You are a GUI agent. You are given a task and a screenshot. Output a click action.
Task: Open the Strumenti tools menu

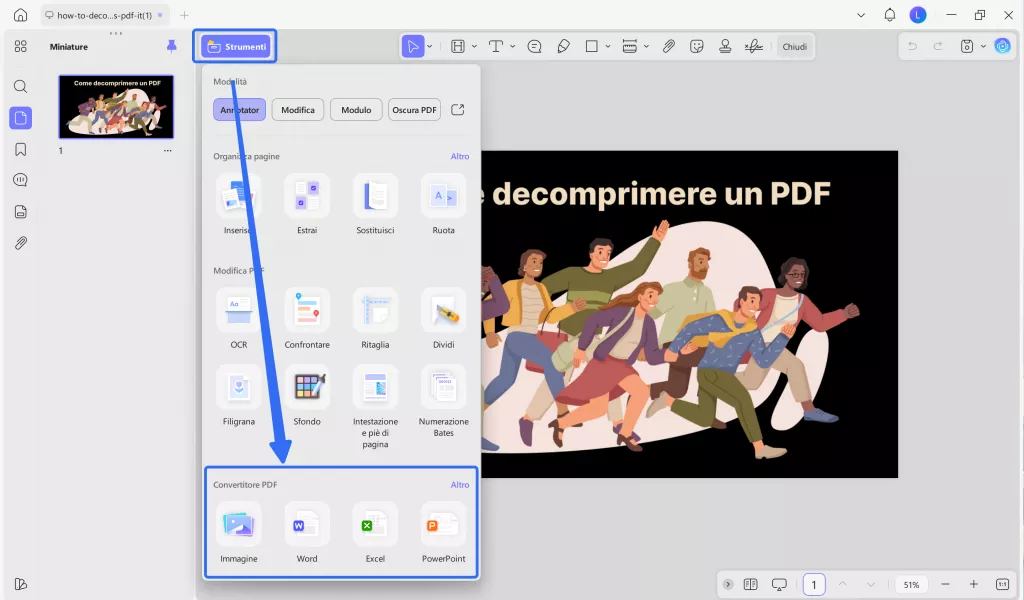[235, 46]
